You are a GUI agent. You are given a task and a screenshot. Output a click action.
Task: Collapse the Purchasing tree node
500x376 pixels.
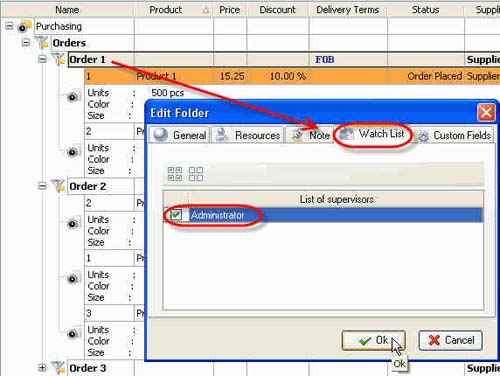click(x=9, y=25)
